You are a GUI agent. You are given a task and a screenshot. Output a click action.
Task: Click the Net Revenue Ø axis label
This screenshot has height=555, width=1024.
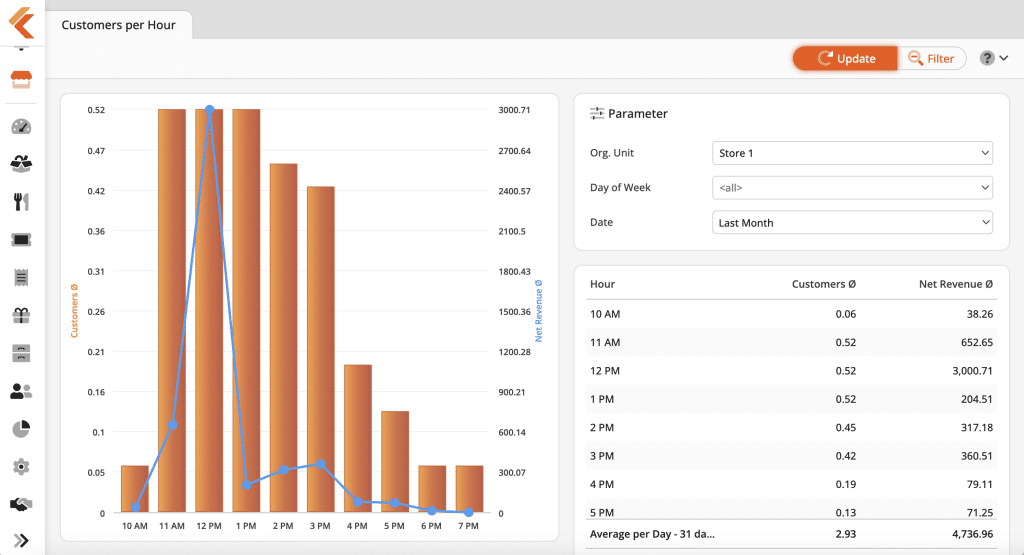539,311
